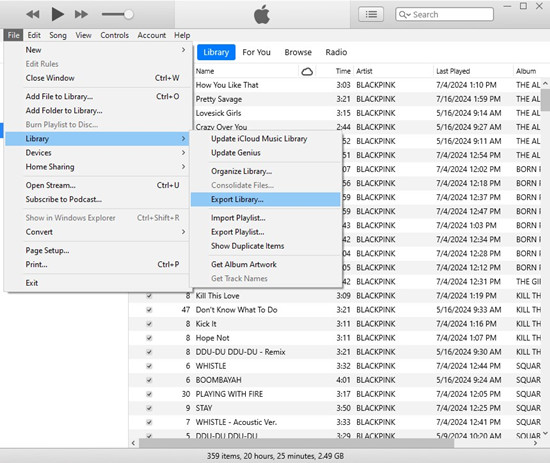Click the fast forward next track button
The width and height of the screenshot is (550, 463).
click(x=81, y=14)
